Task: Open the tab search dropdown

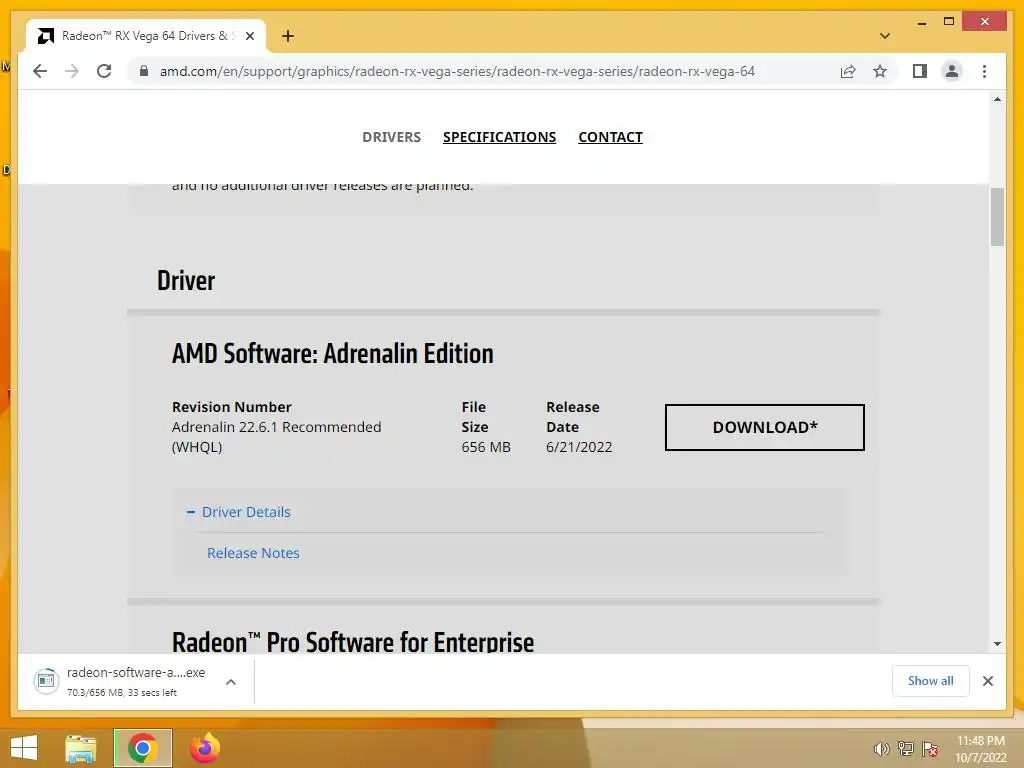Action: 884,36
